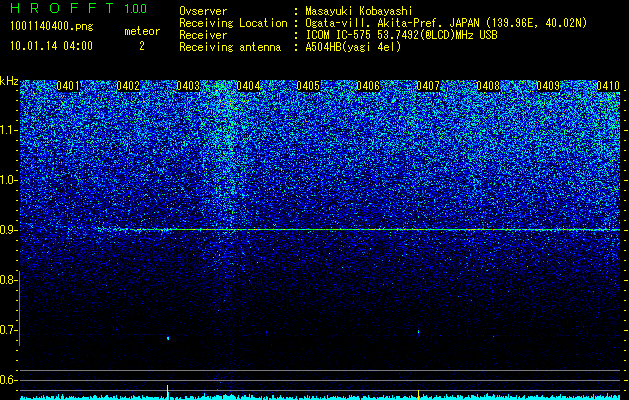The width and height of the screenshot is (629, 400).
Task: Click the kHz axis unit label
Action: coord(9,81)
